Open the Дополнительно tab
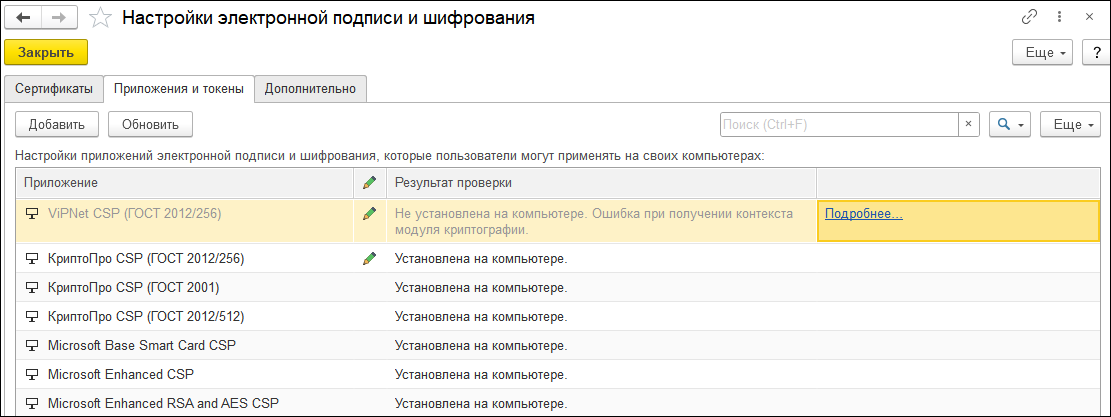This screenshot has width=1111, height=417. pos(310,89)
